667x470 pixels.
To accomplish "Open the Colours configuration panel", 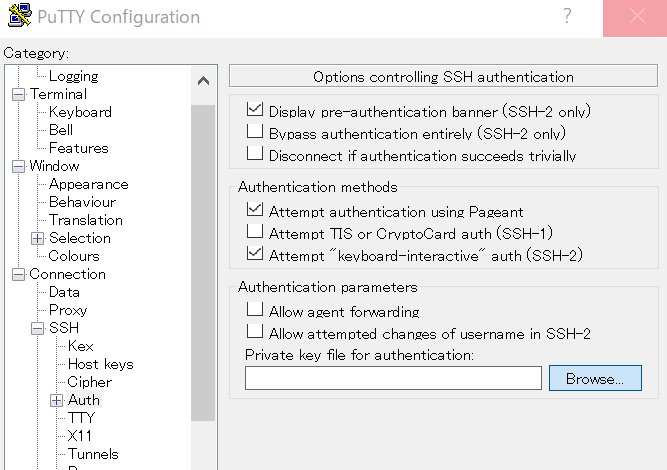I will pos(74,256).
